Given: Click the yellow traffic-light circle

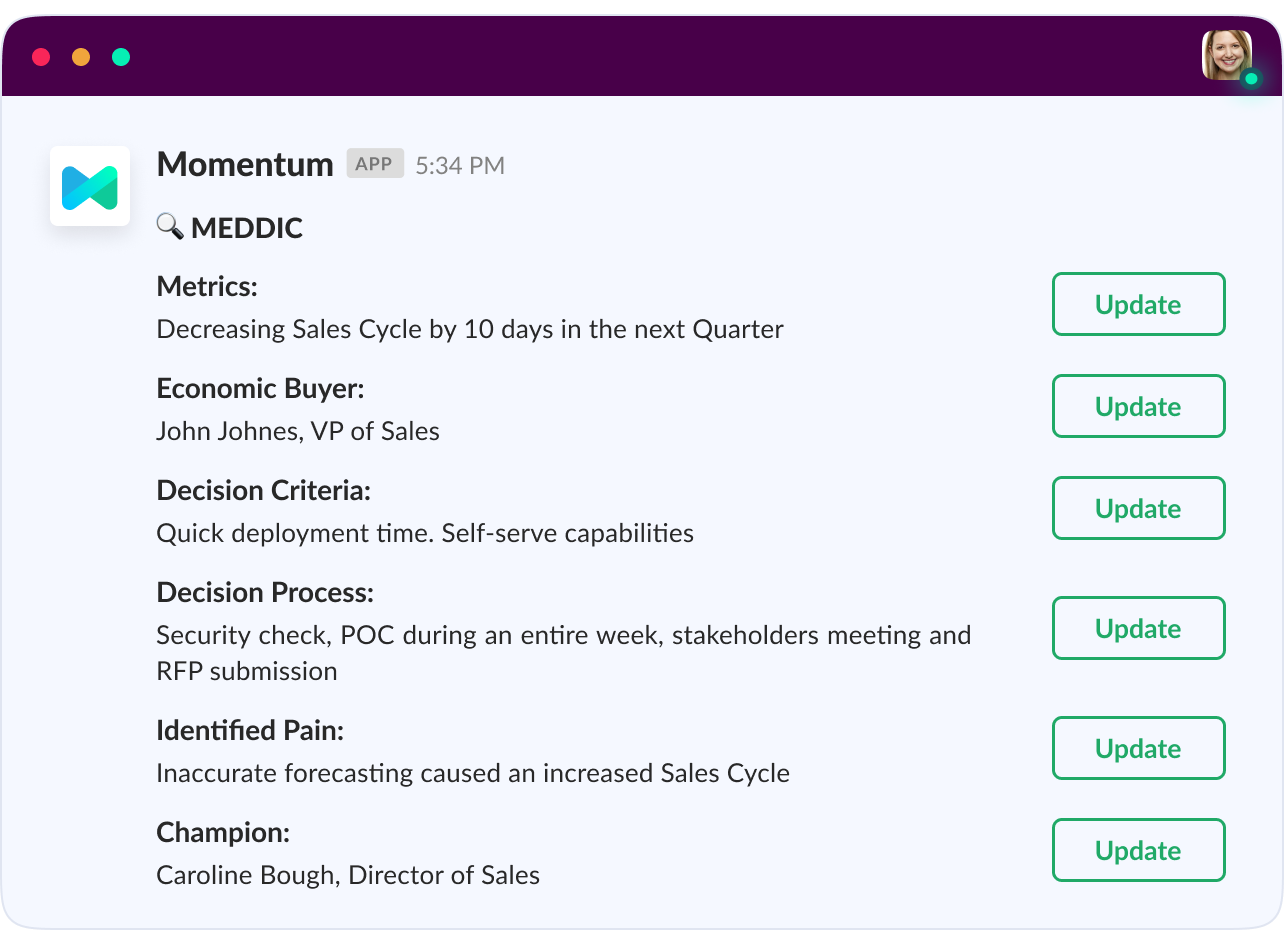Looking at the screenshot, I should pos(80,57).
